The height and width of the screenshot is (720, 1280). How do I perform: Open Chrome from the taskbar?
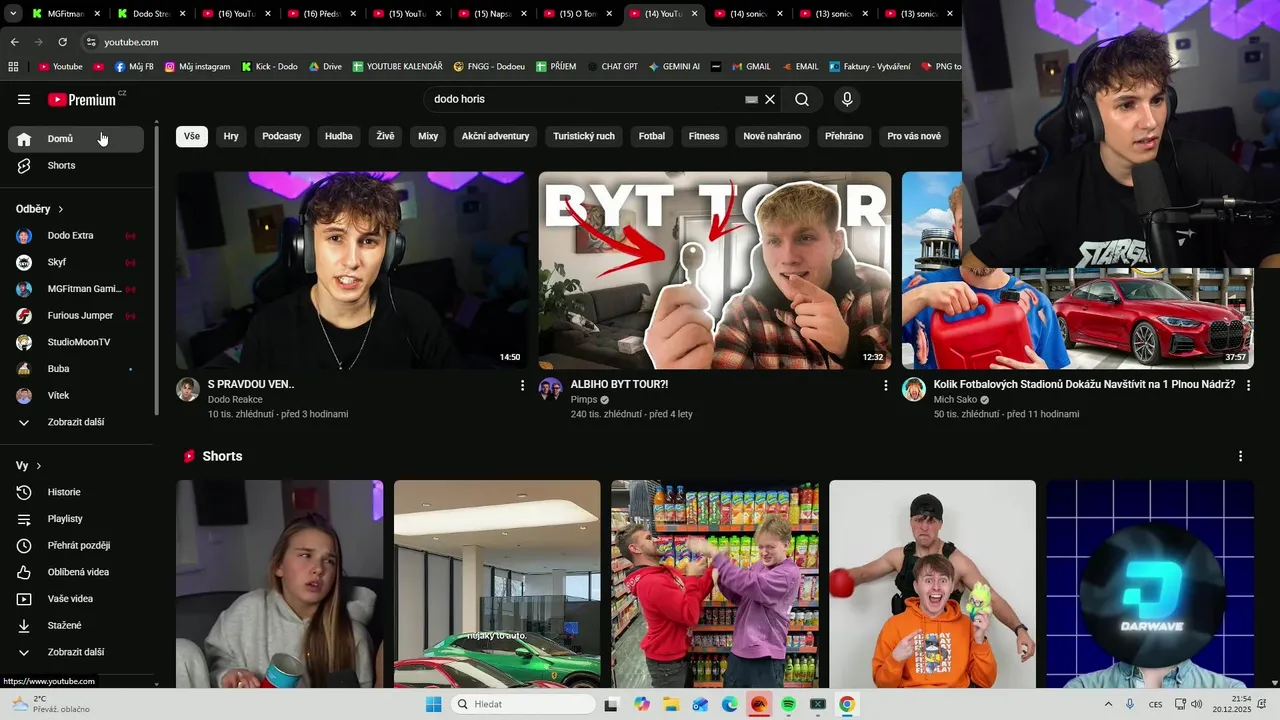pyautogui.click(x=847, y=704)
